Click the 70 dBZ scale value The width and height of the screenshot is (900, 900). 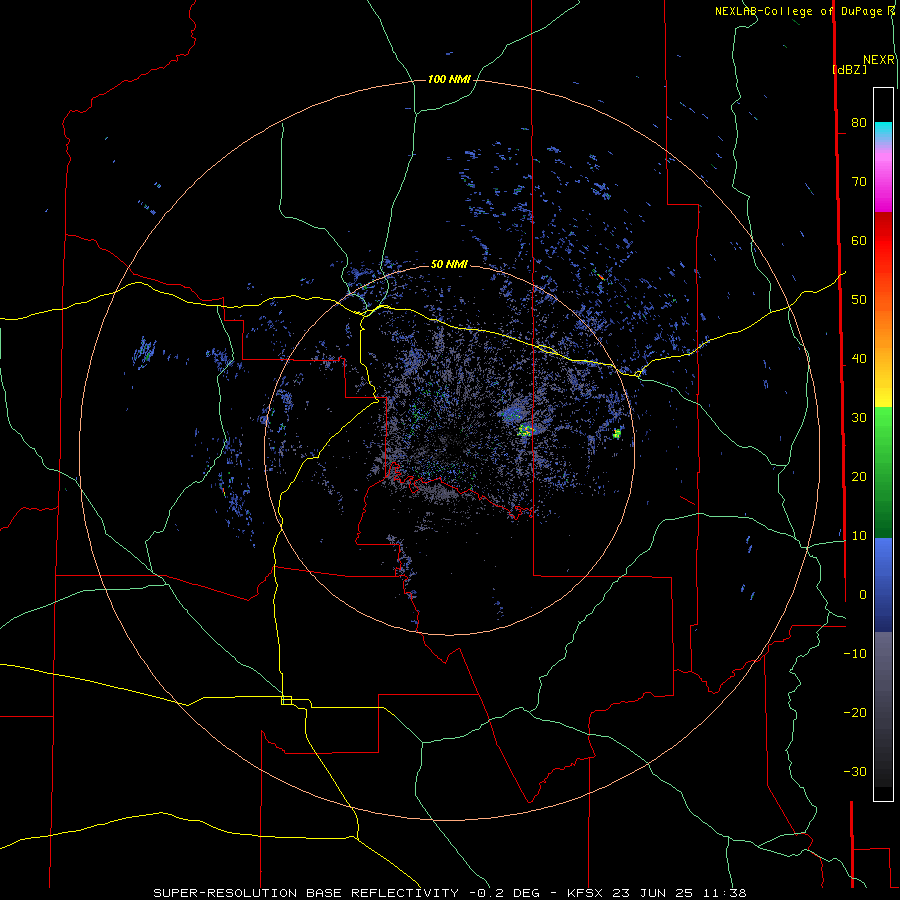coord(859,182)
